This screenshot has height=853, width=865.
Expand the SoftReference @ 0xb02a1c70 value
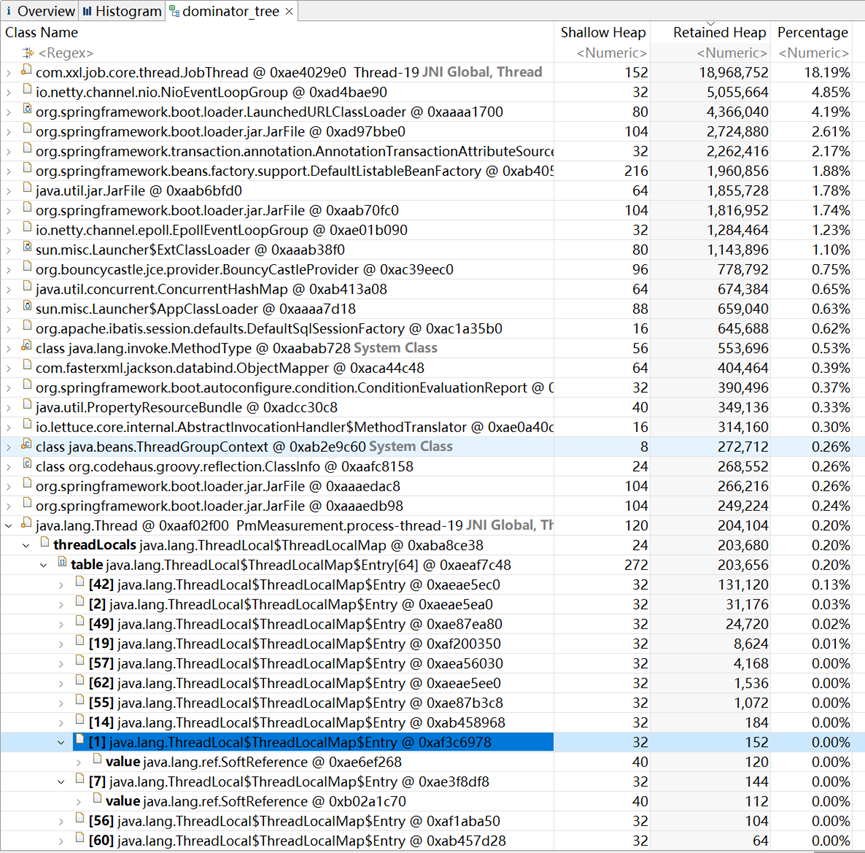(79, 802)
